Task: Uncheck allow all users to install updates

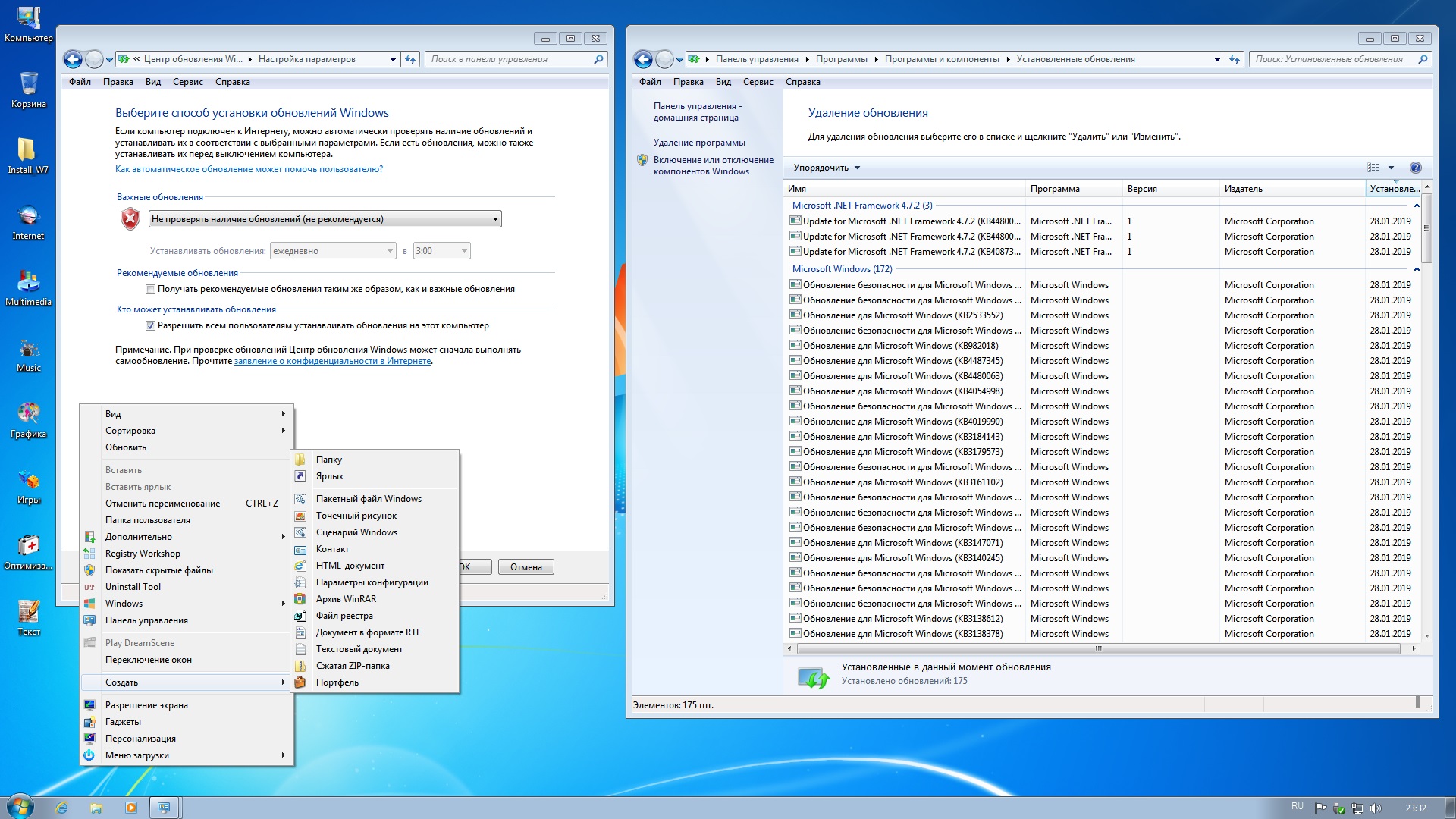Action: 150,325
